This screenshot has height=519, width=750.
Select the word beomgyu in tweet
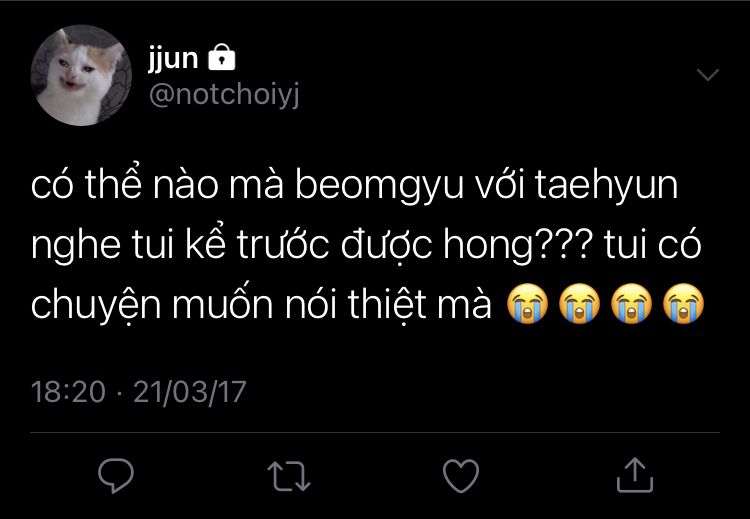click(379, 186)
